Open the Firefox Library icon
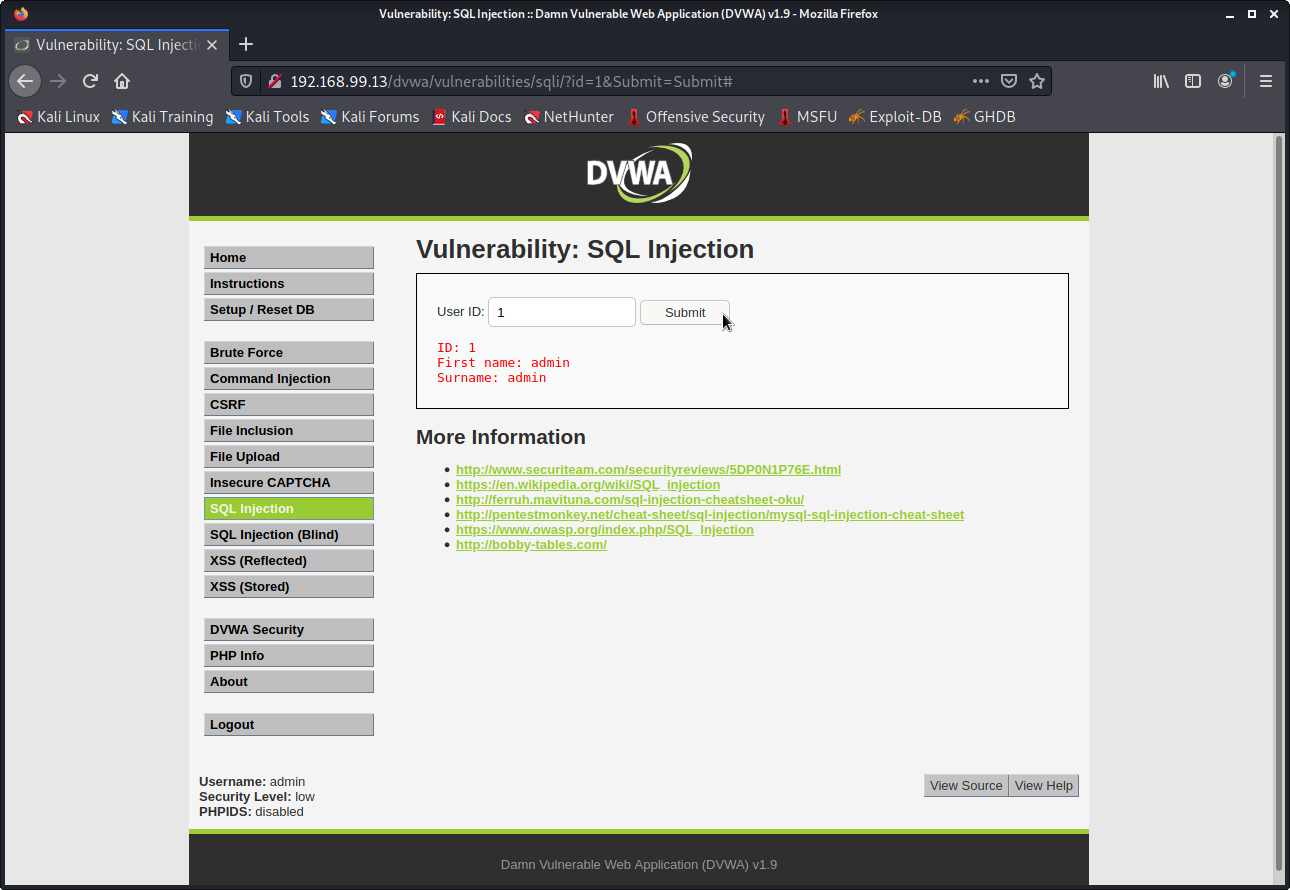Screen dimensions: 1290x890 (x=1160, y=81)
